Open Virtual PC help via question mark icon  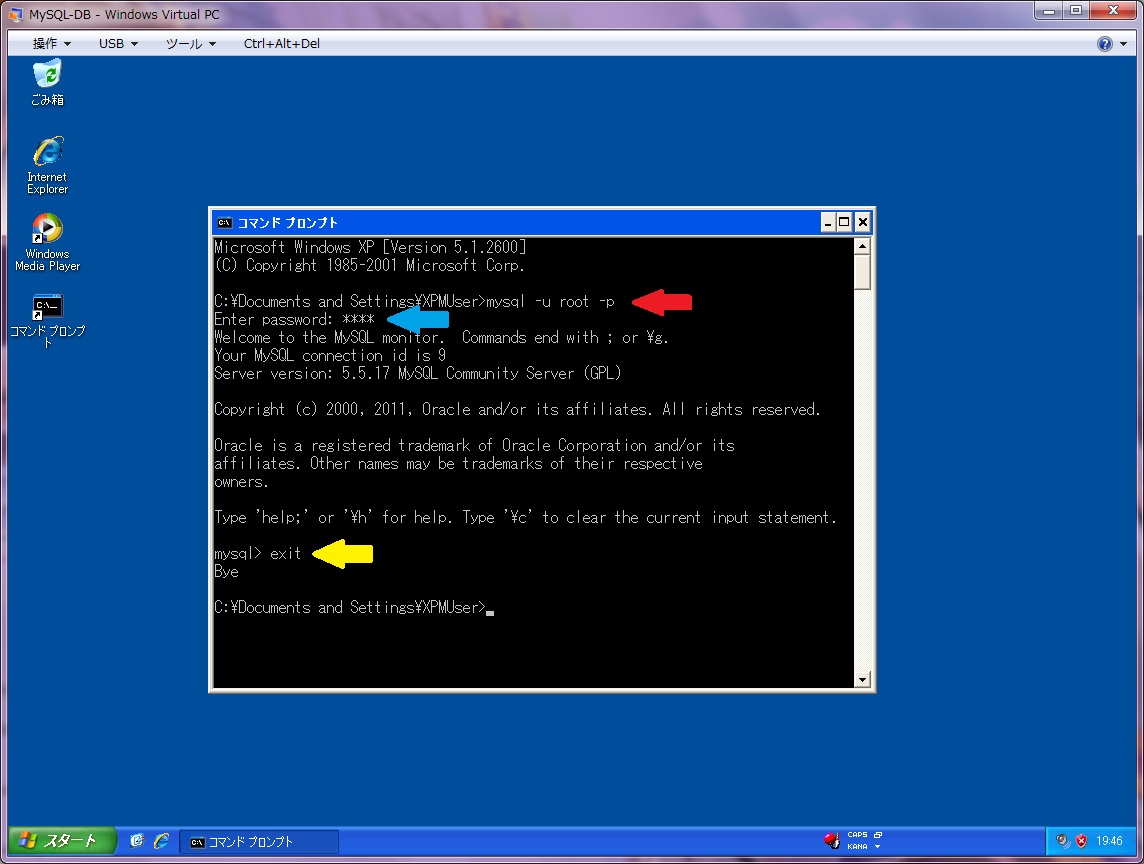[1105, 44]
